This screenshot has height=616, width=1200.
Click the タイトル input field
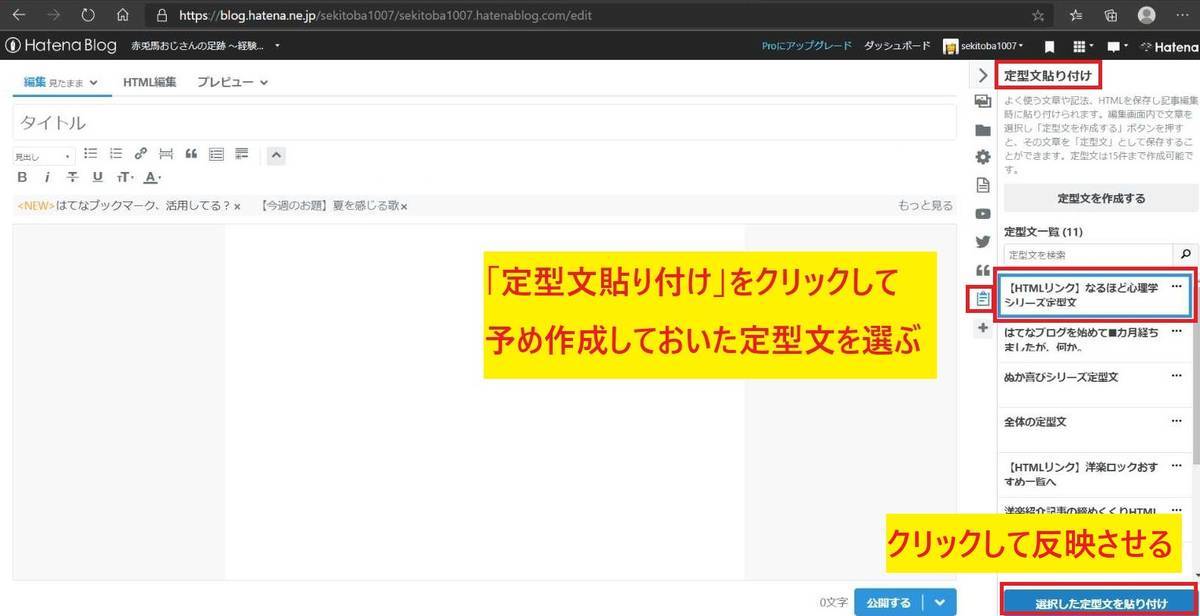484,123
